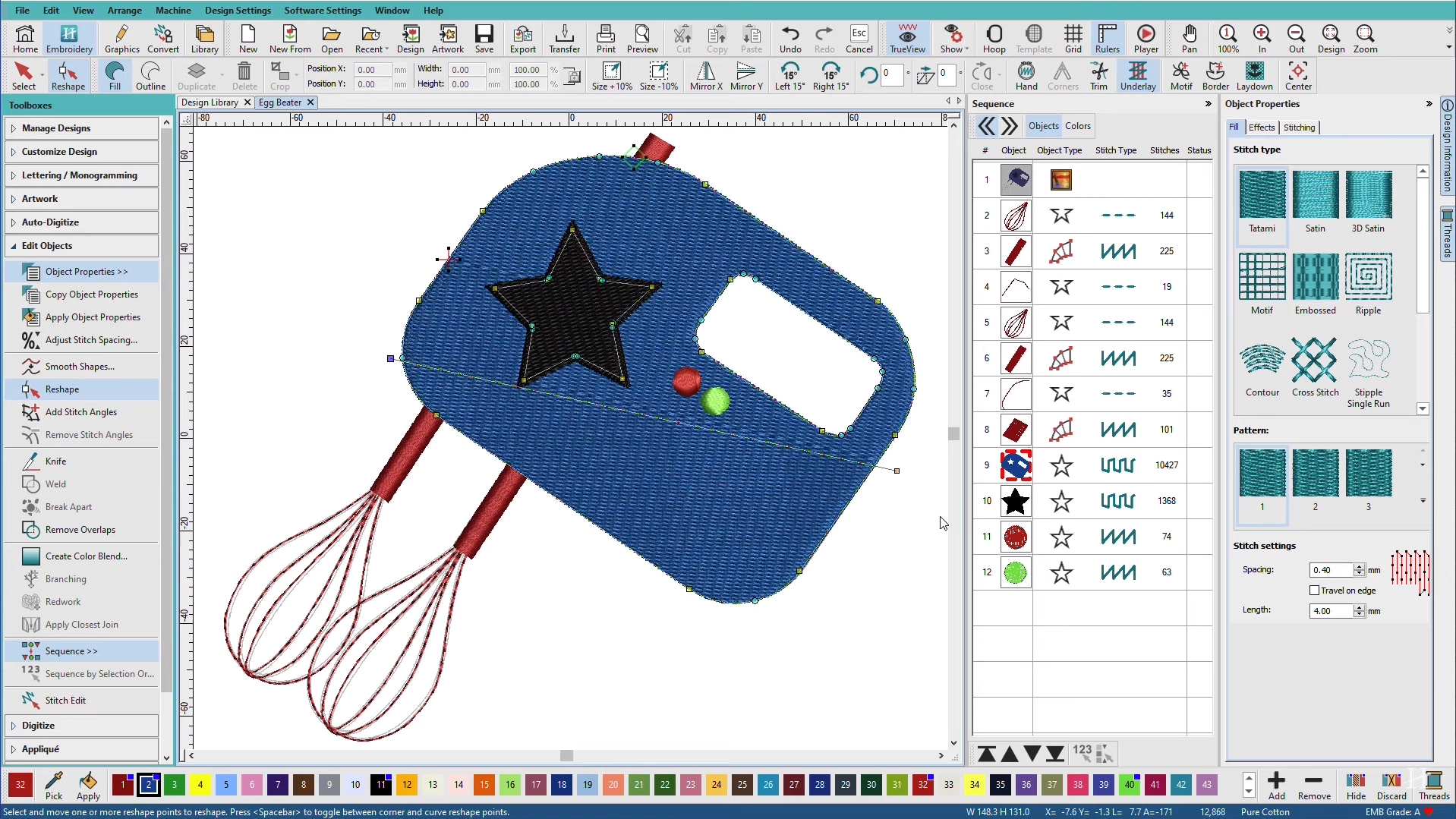
Task: Expand the Digitize toolbox
Action: (38, 725)
